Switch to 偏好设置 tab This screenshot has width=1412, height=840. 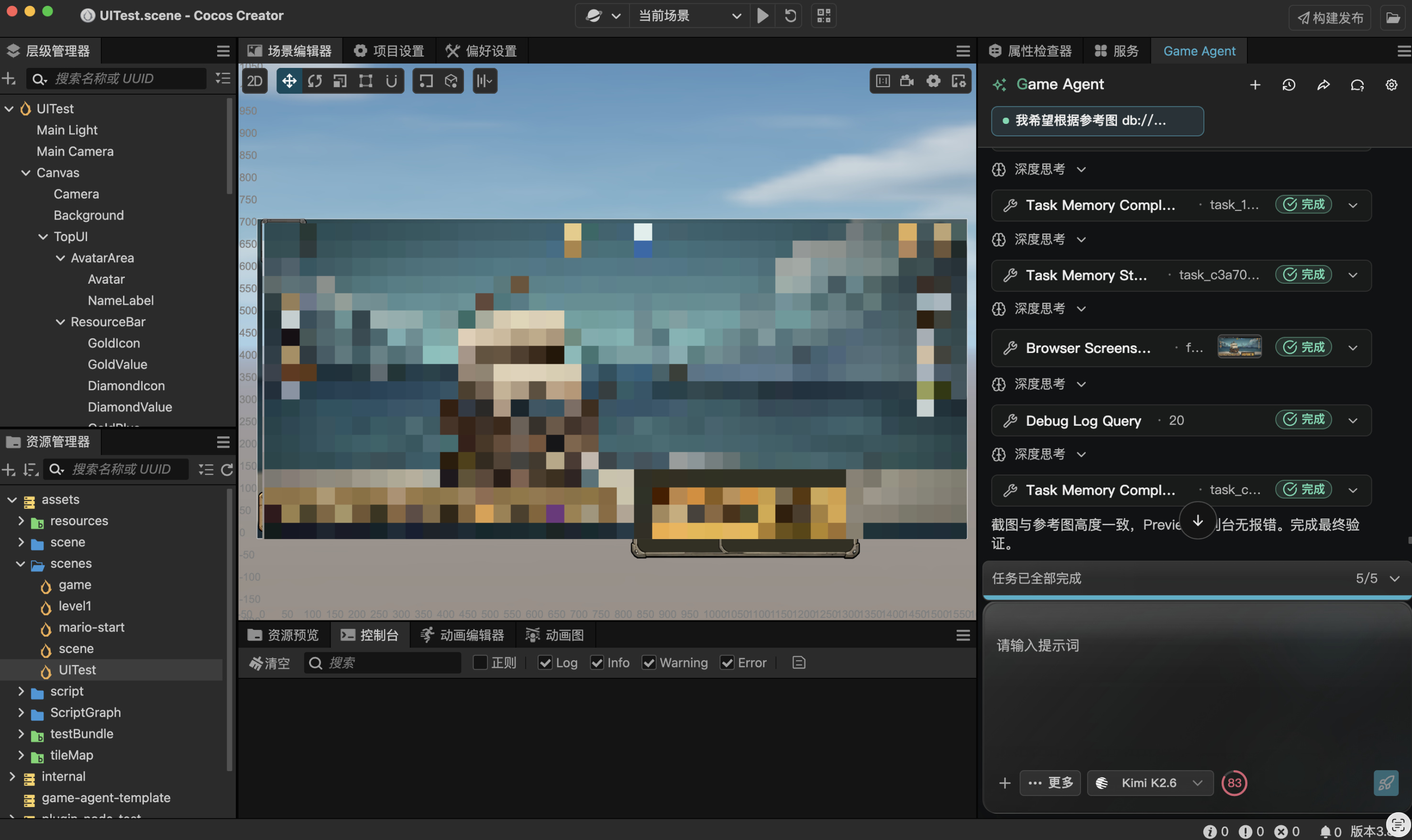[481, 51]
